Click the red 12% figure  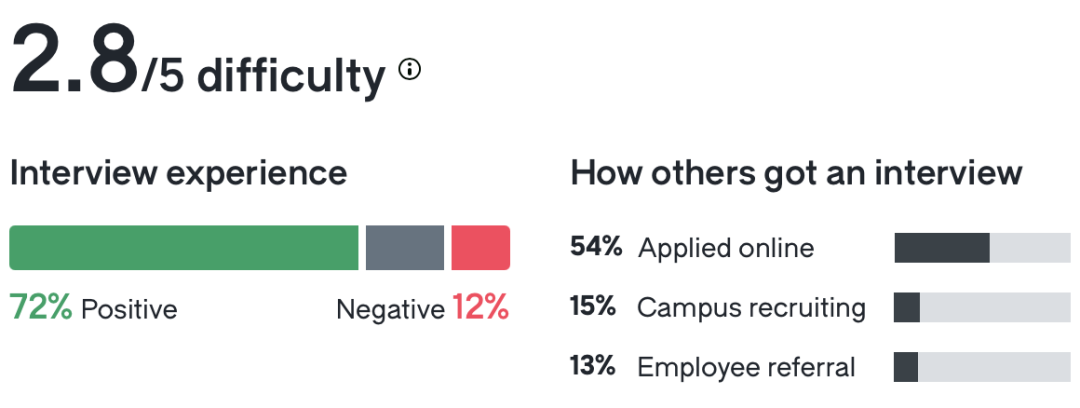[x=481, y=308]
